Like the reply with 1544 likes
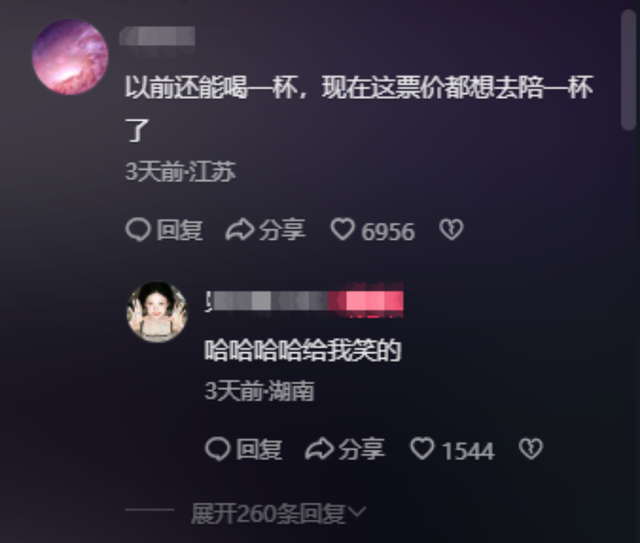Screen dimensions: 640x543 pyautogui.click(x=422, y=449)
